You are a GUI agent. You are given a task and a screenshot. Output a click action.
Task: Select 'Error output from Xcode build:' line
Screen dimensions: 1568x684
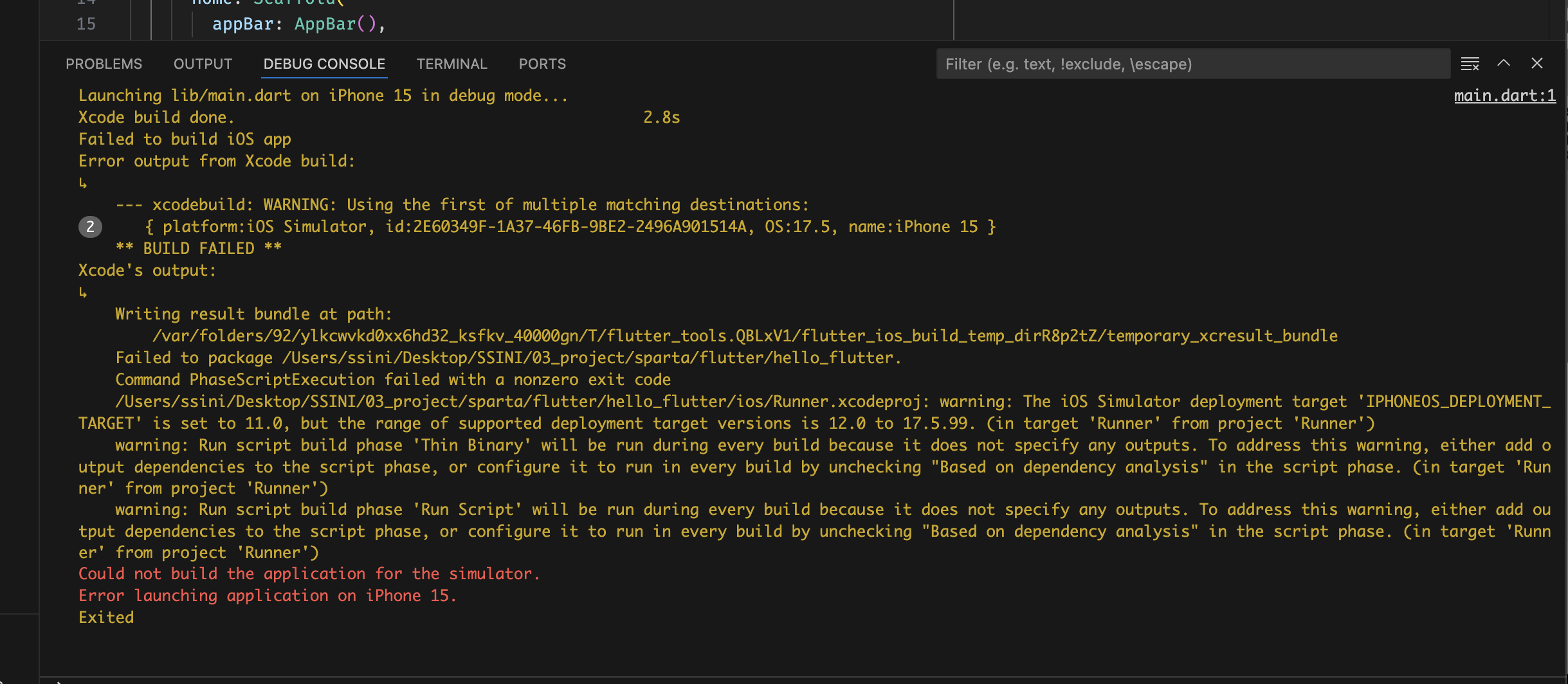(x=217, y=161)
